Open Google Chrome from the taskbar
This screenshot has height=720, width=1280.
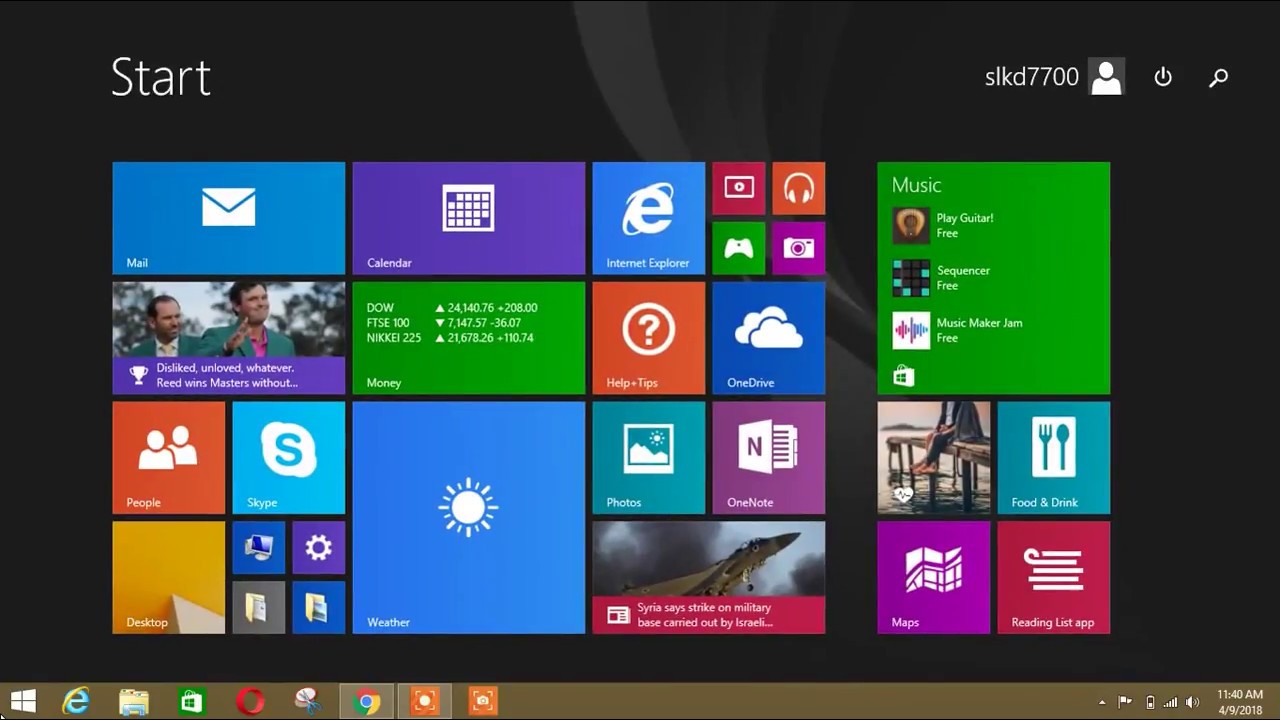[x=367, y=702]
